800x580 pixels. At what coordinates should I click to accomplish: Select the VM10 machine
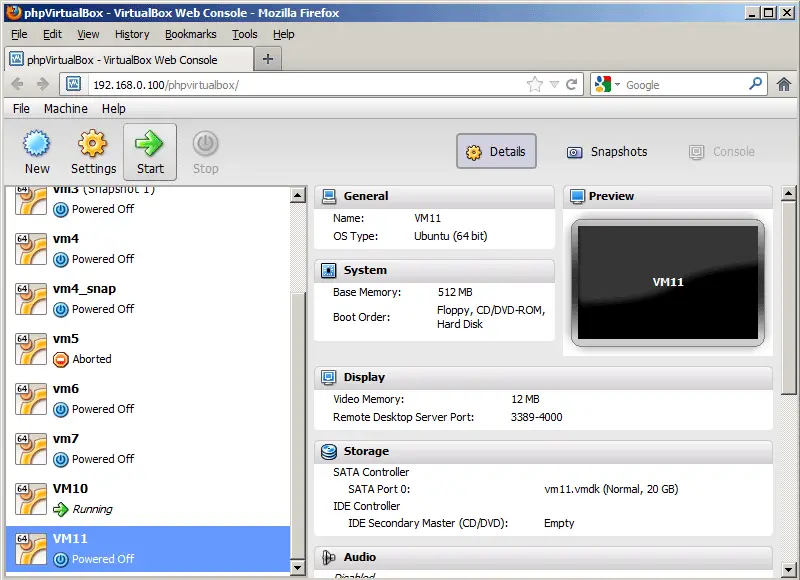click(148, 499)
